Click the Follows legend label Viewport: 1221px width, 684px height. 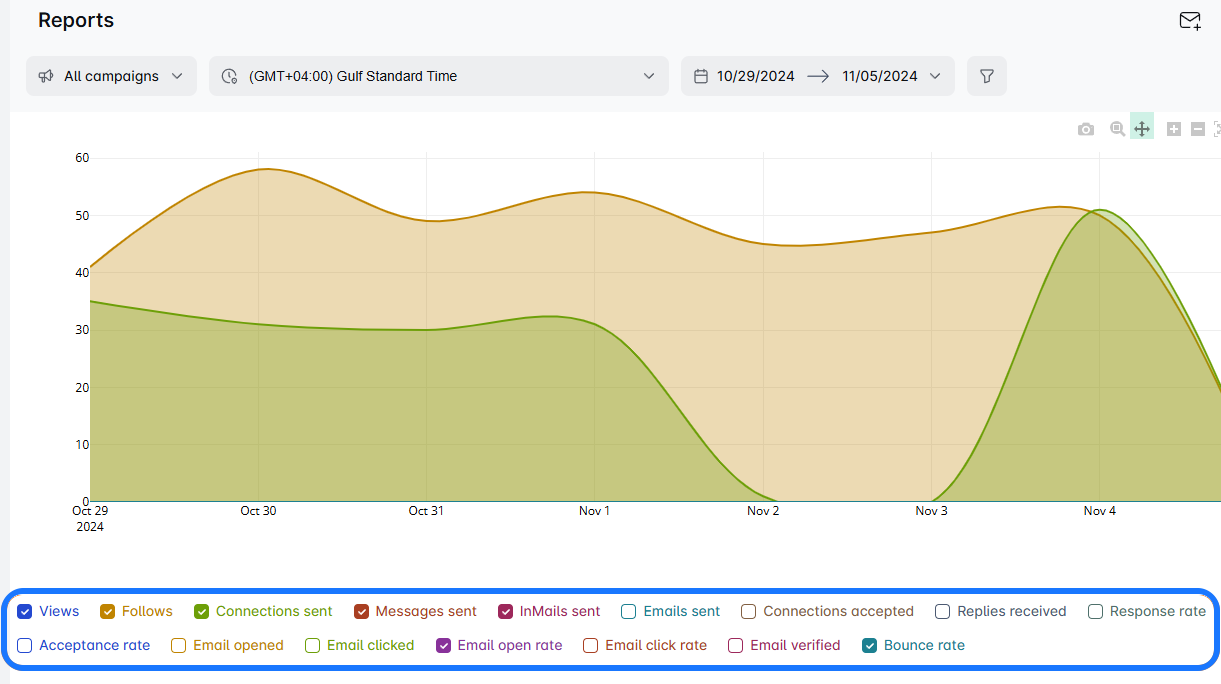[147, 611]
